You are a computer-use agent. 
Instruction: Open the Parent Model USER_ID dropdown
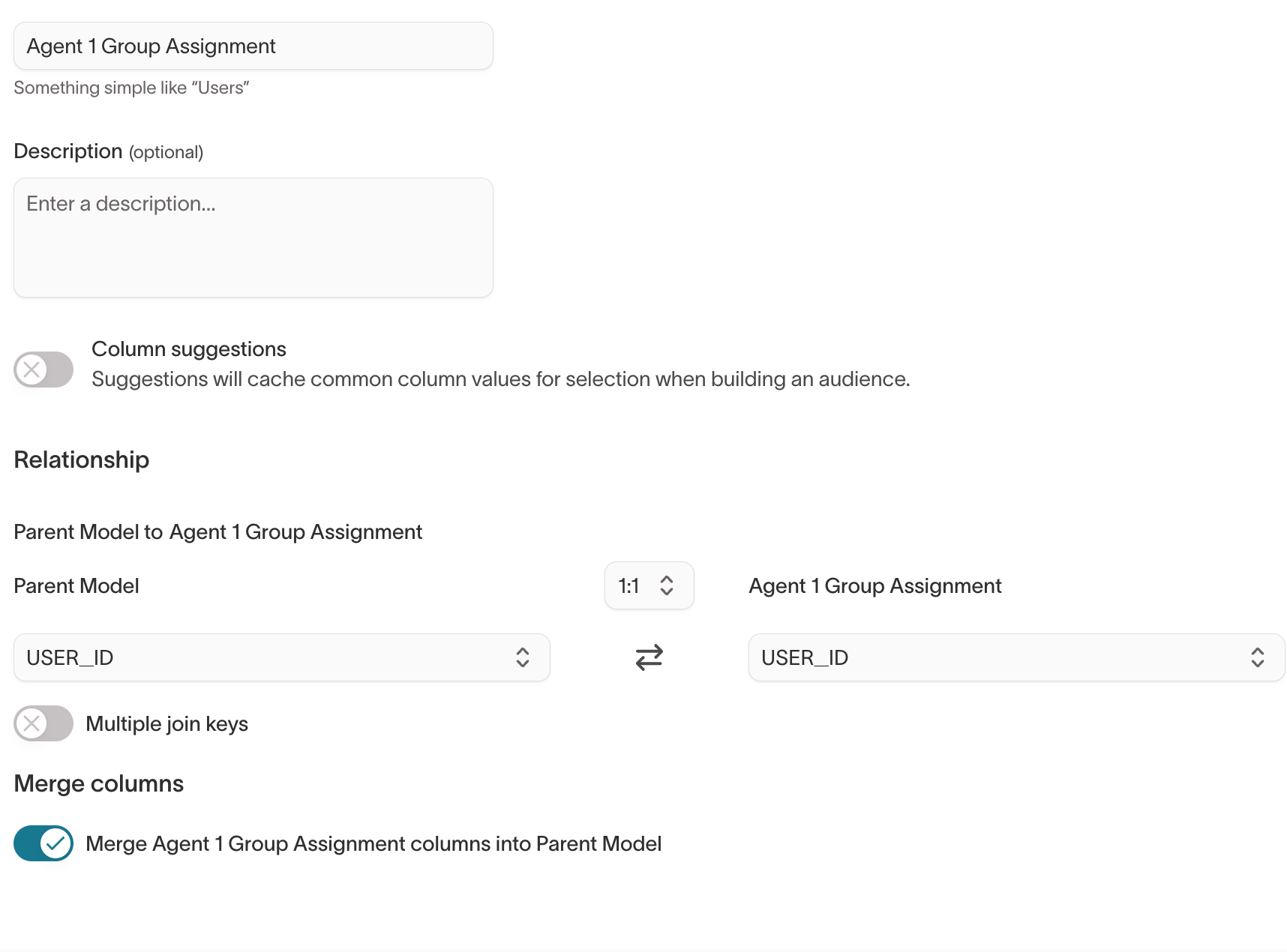281,657
